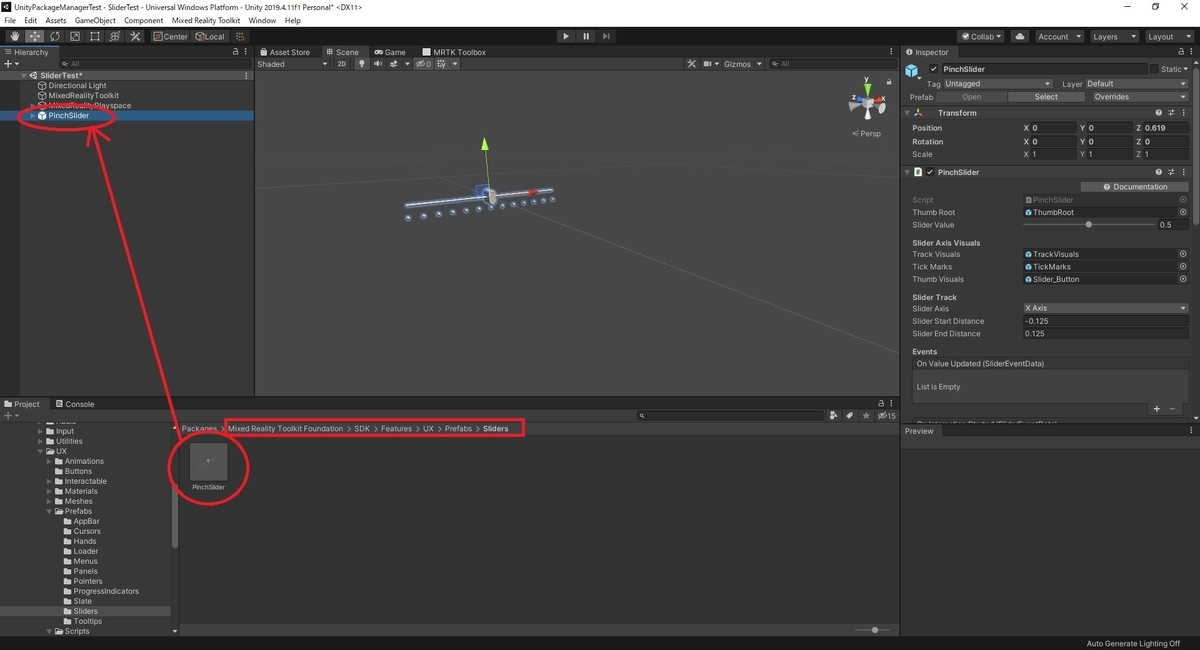Toggle PinchSlider active checkbox in Inspector
Screen dimensions: 1200x650
[934, 69]
